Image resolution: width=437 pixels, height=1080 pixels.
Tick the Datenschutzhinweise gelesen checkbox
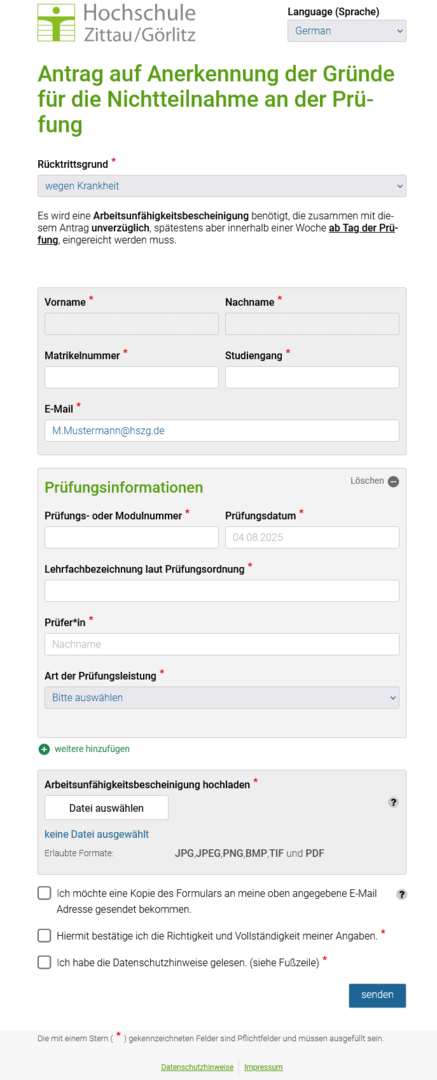click(x=44, y=962)
